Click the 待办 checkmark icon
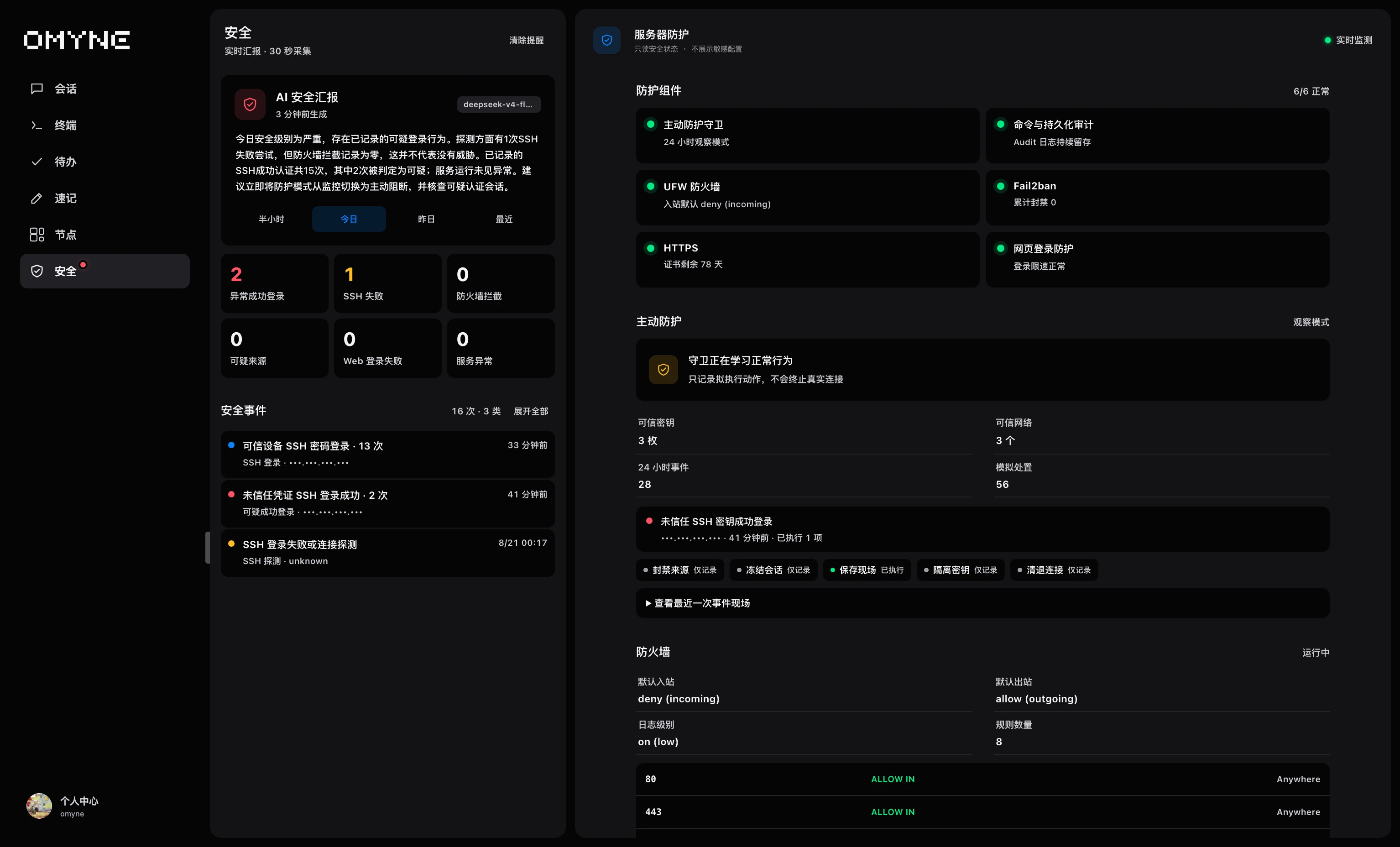The height and width of the screenshot is (847, 1400). click(37, 162)
